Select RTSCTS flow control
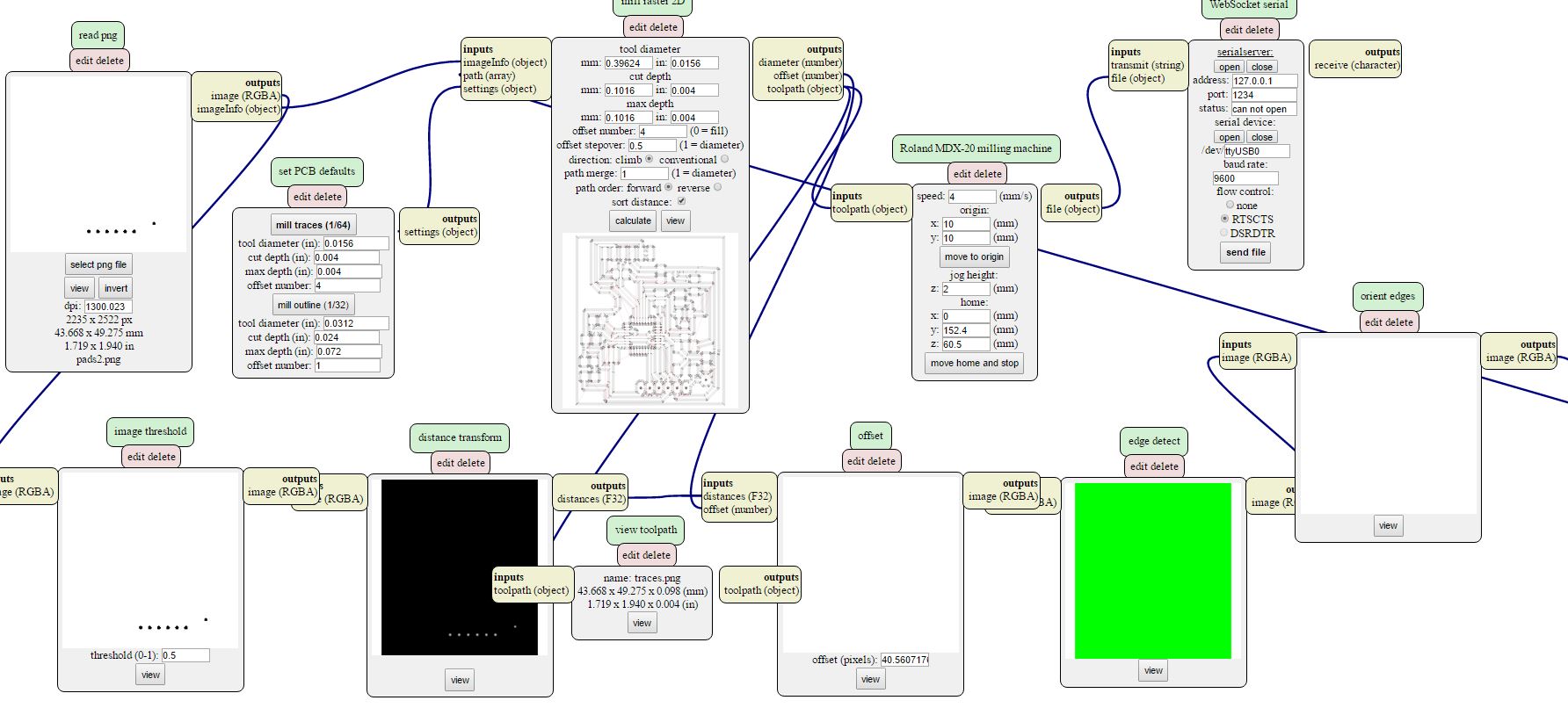1568x715 pixels. coord(1224,219)
